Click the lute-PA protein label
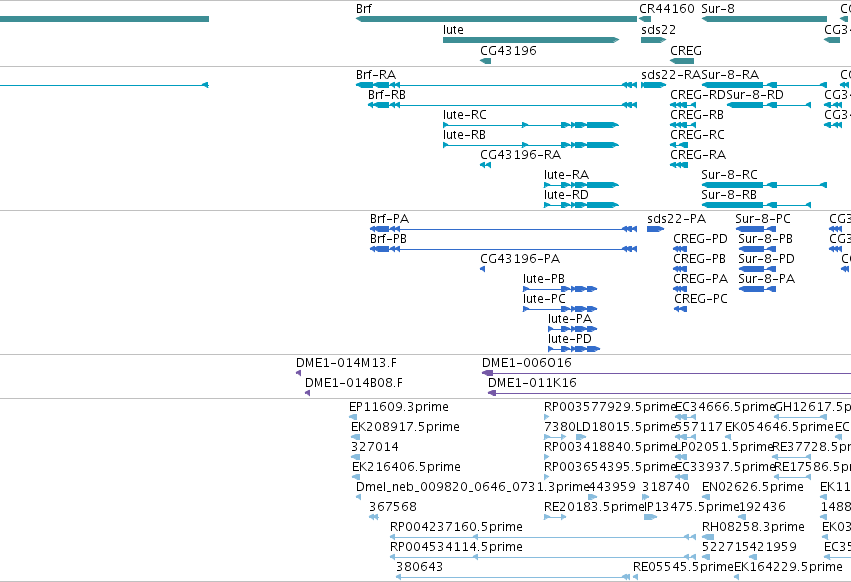Viewport: 851px width, 582px height. pyautogui.click(x=570, y=319)
